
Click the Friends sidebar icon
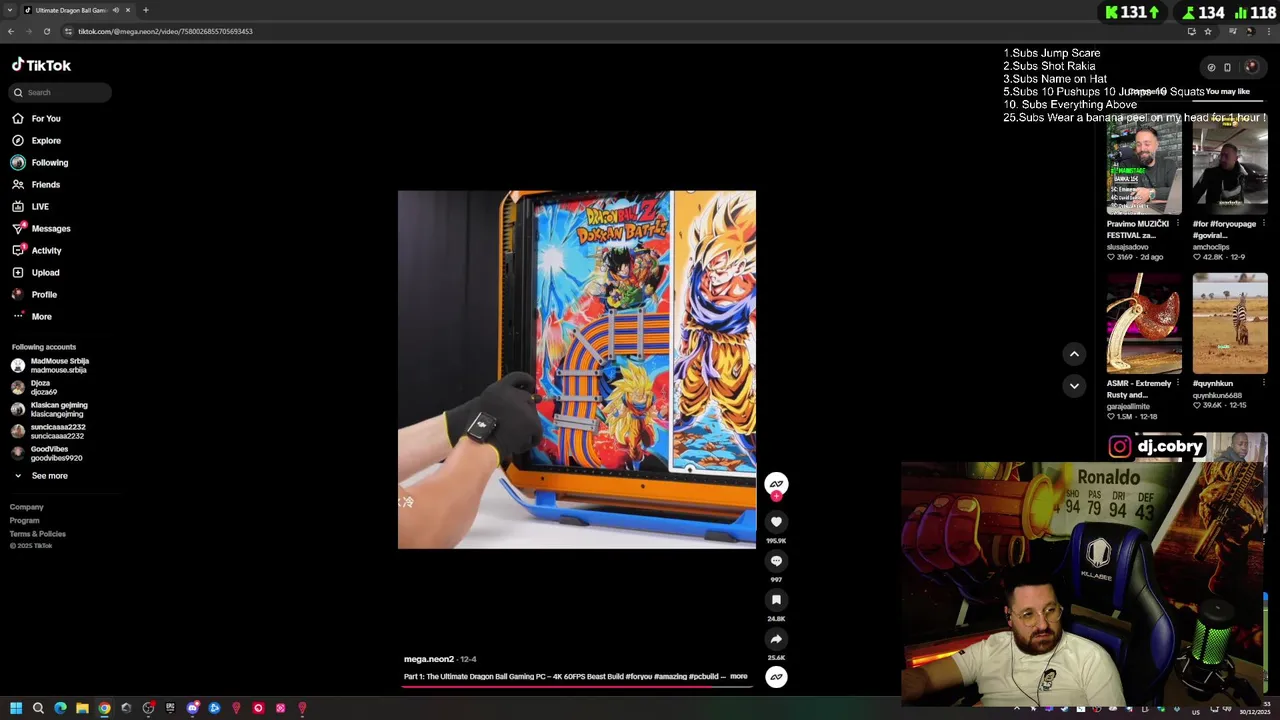click(x=18, y=184)
